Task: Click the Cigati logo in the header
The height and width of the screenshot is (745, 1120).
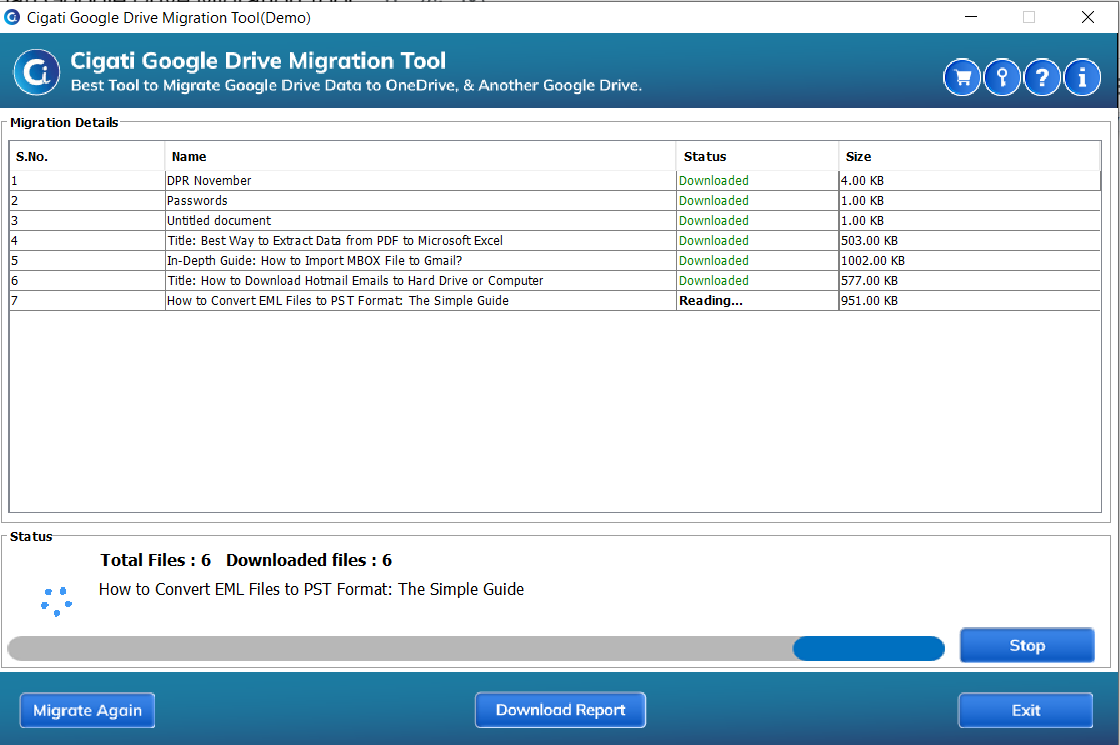Action: click(x=36, y=71)
